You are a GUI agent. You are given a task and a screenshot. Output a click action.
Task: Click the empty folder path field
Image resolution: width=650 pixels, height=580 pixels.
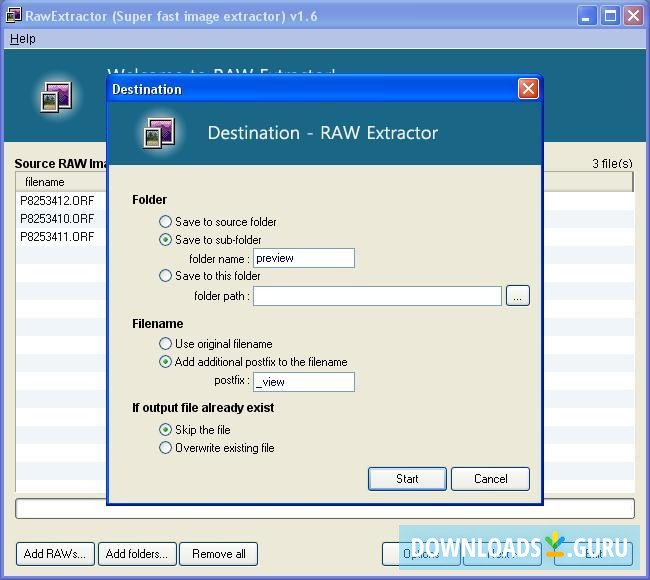(377, 296)
